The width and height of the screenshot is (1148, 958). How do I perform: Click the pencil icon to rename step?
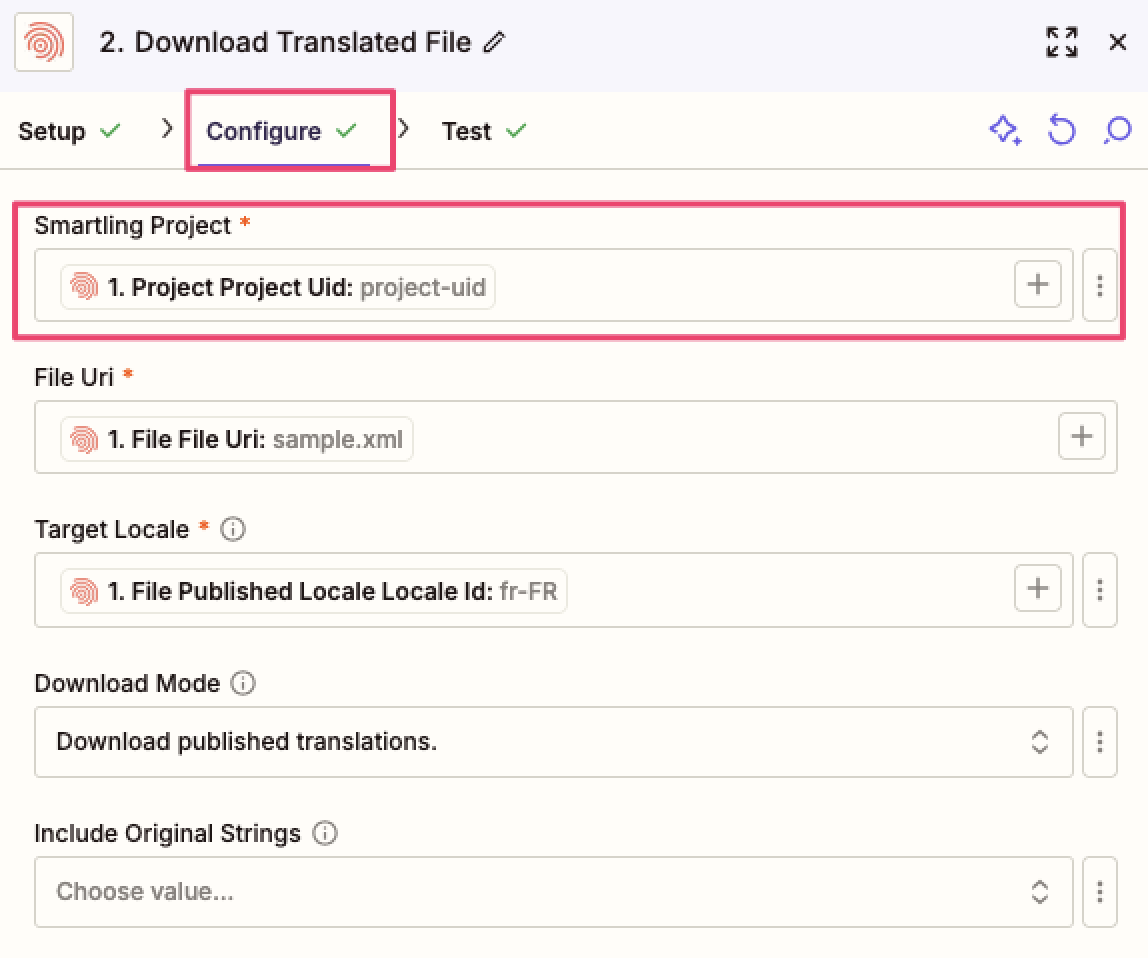494,43
